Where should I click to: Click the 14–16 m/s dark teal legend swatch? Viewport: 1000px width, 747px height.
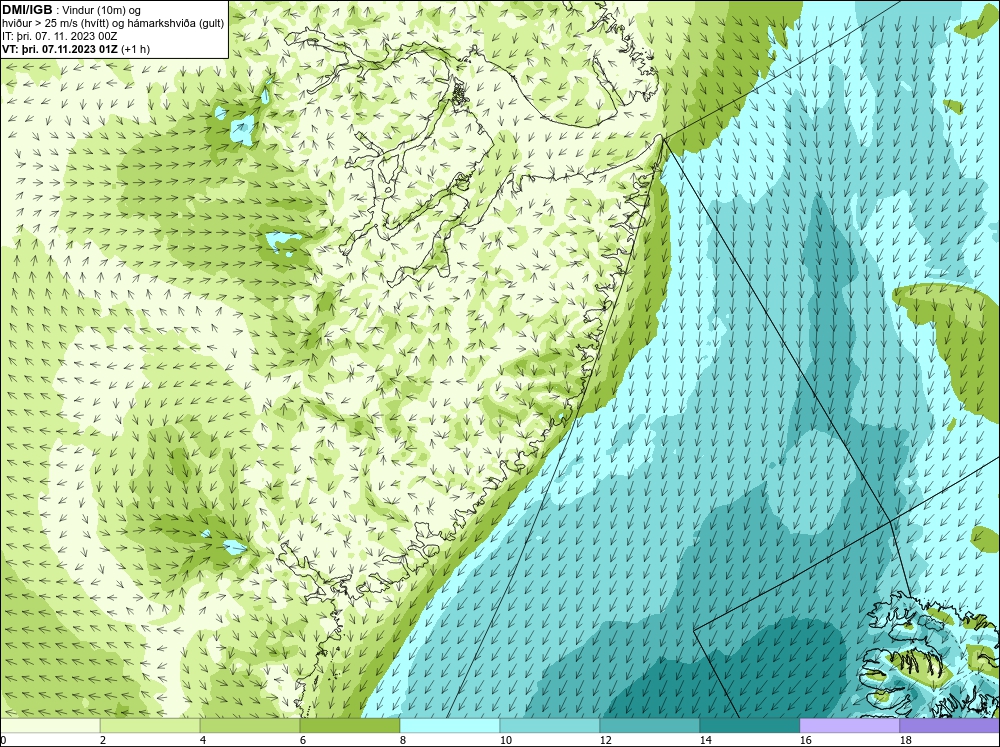point(750,726)
